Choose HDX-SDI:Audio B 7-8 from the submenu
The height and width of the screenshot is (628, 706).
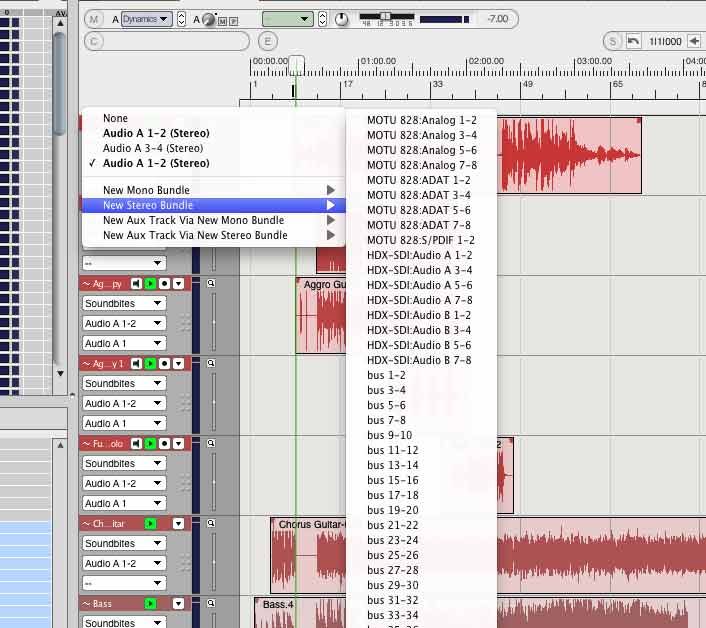[x=421, y=360]
